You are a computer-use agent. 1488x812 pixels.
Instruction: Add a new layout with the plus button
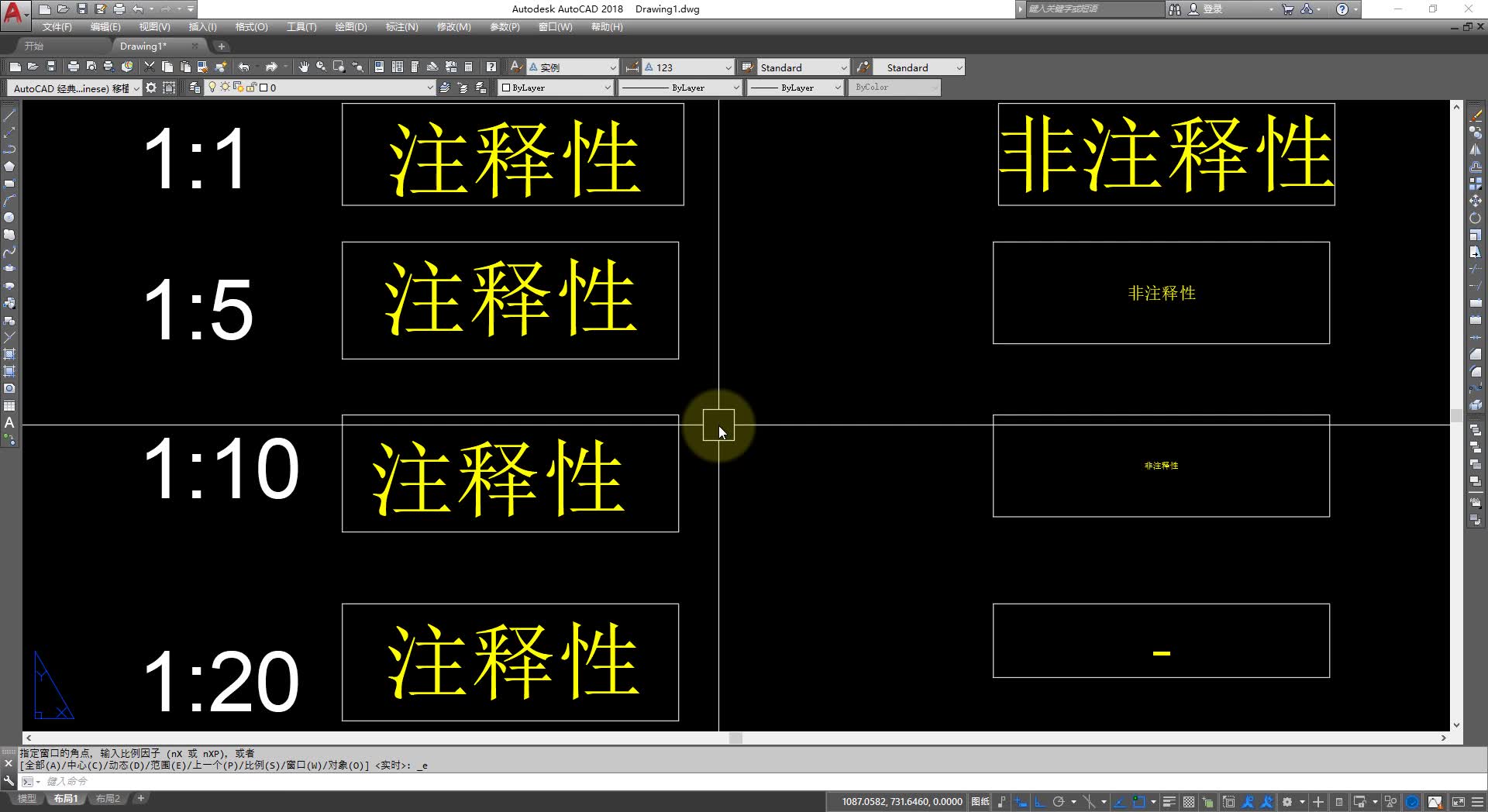[140, 798]
